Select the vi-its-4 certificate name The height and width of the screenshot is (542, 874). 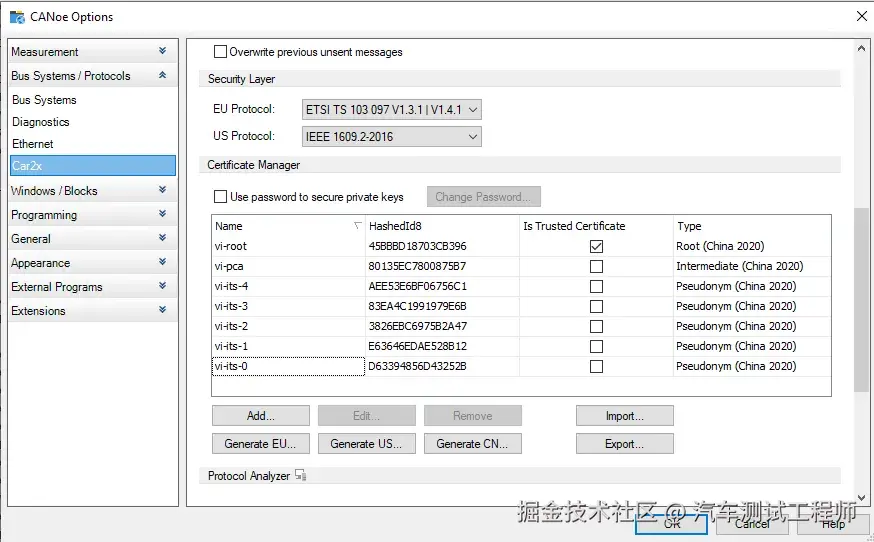[231, 287]
